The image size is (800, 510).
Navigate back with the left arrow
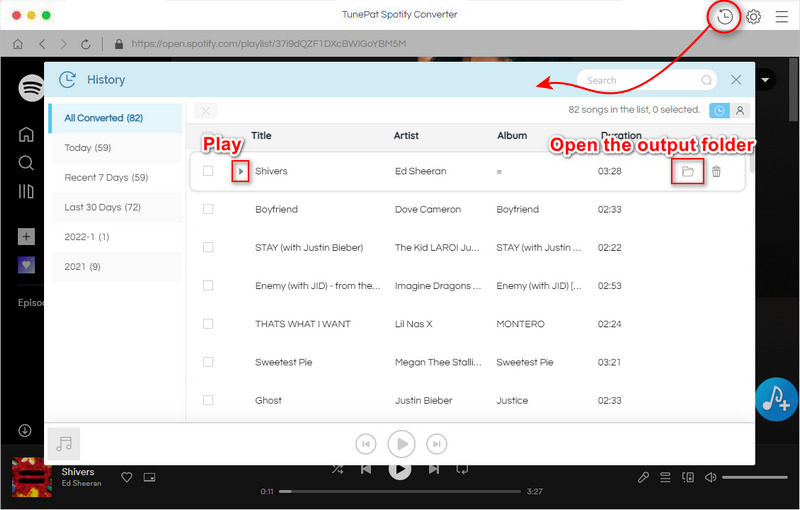(42, 44)
